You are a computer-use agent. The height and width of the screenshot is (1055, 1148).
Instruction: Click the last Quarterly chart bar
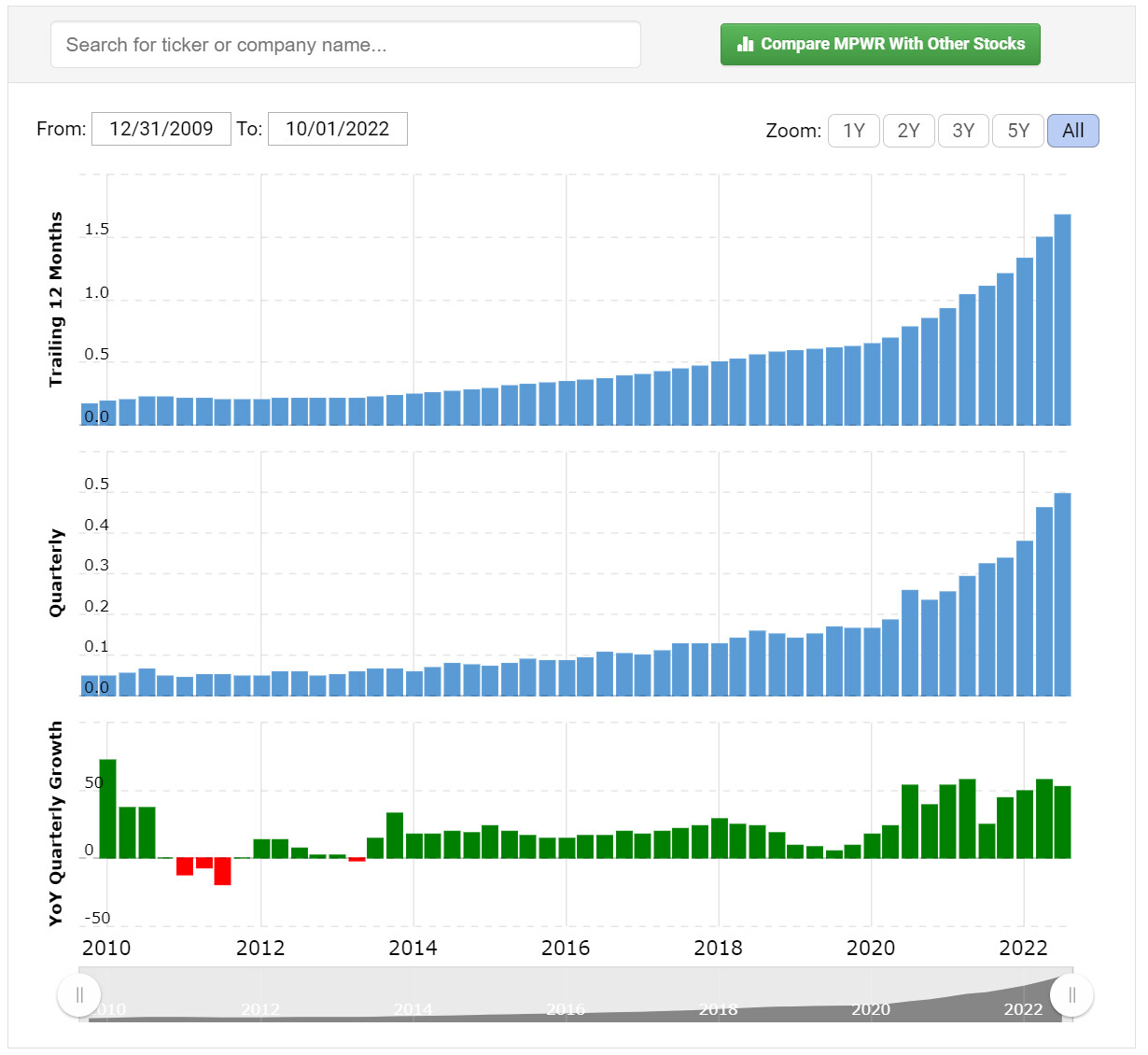point(1062,594)
